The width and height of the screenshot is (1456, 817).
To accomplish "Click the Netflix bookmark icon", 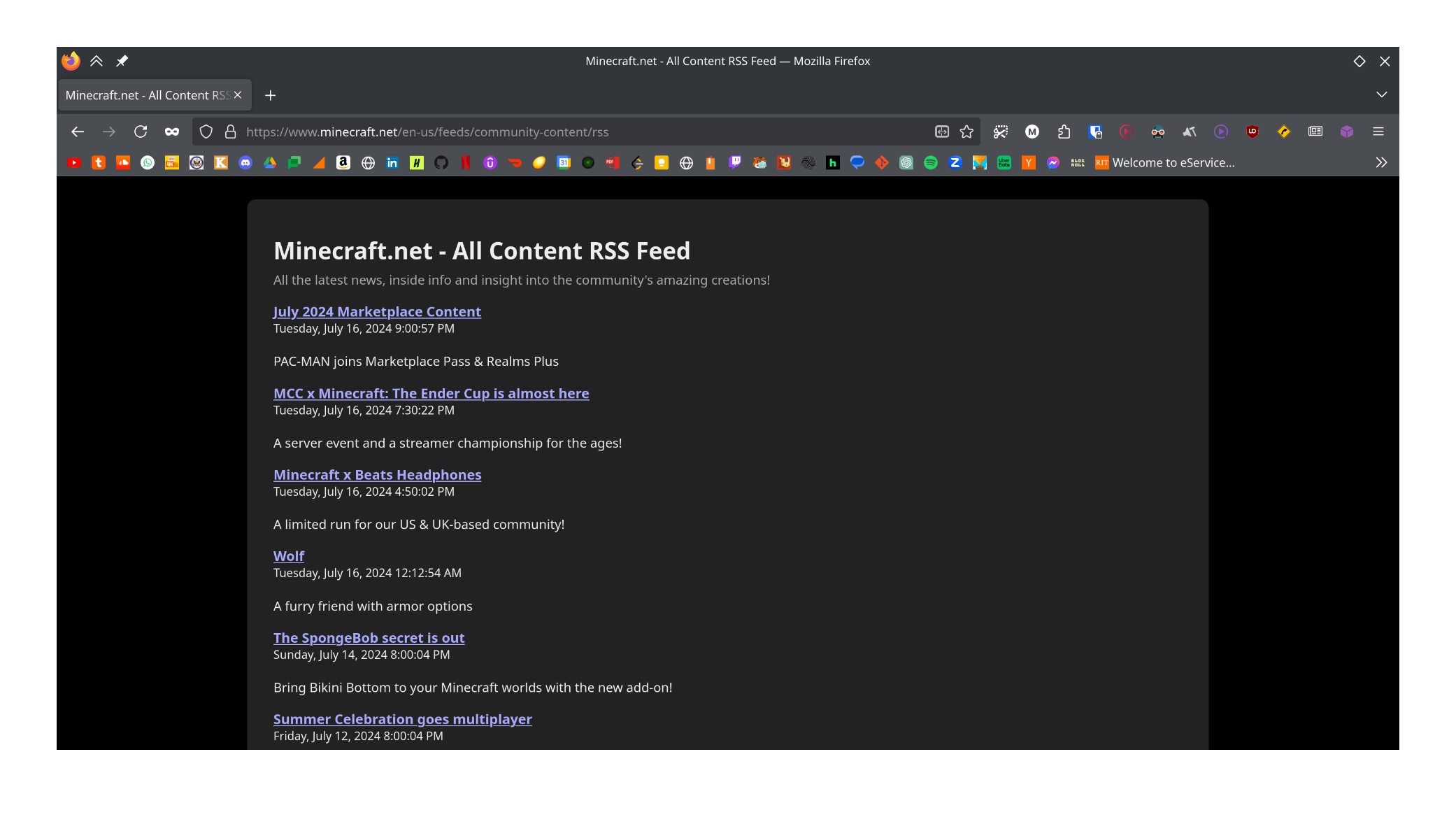I will point(466,163).
